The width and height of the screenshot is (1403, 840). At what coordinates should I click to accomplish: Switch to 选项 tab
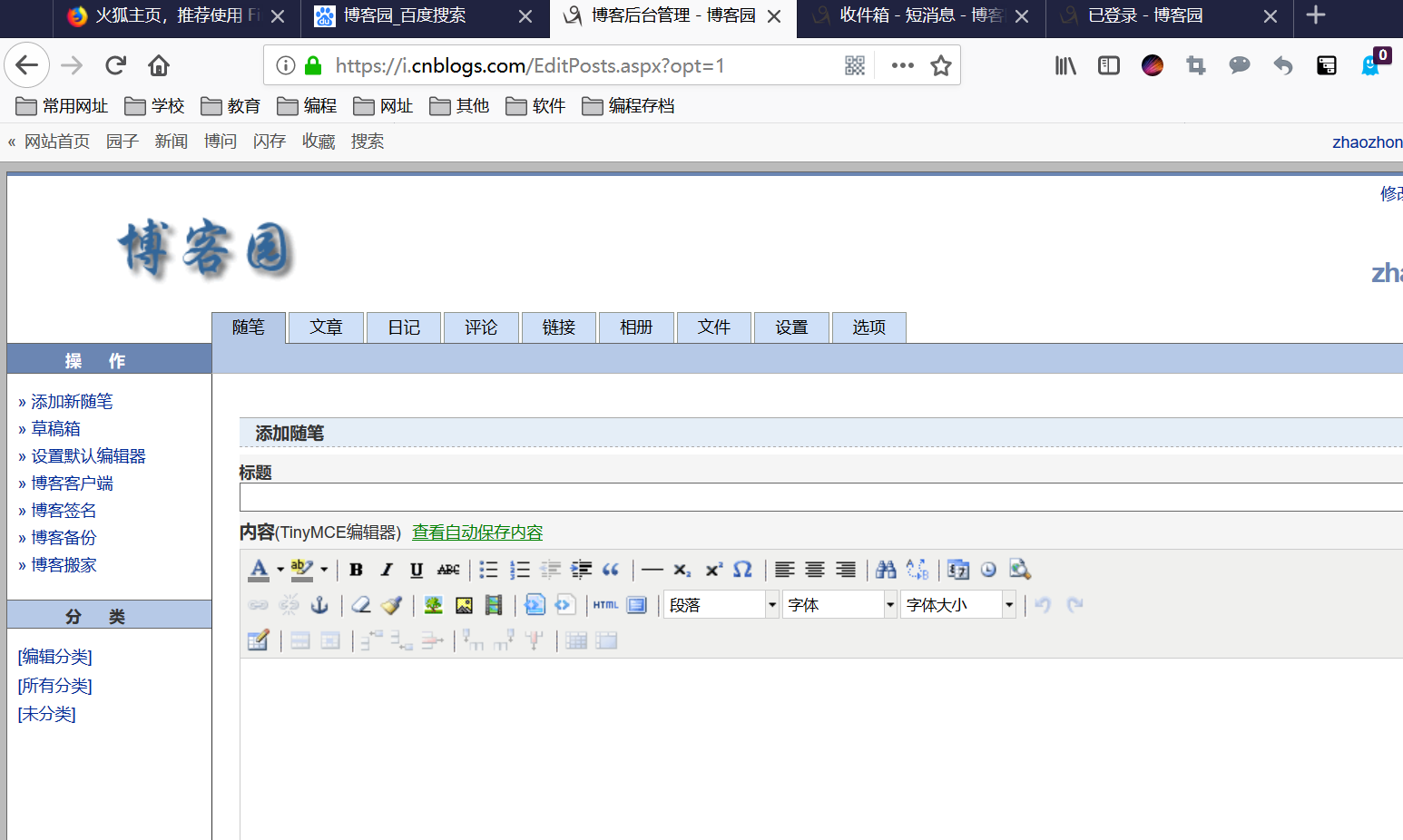[868, 327]
